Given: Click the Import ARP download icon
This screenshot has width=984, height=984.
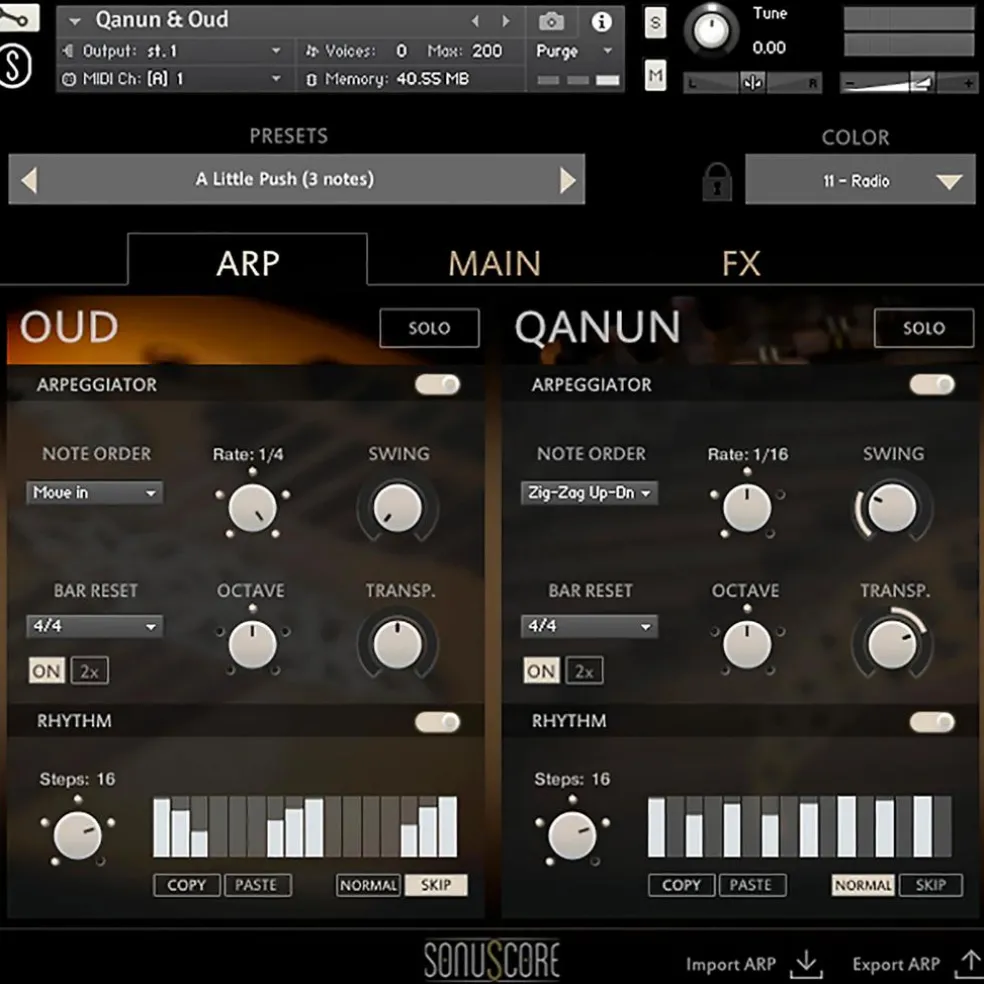Looking at the screenshot, I should pos(806,964).
